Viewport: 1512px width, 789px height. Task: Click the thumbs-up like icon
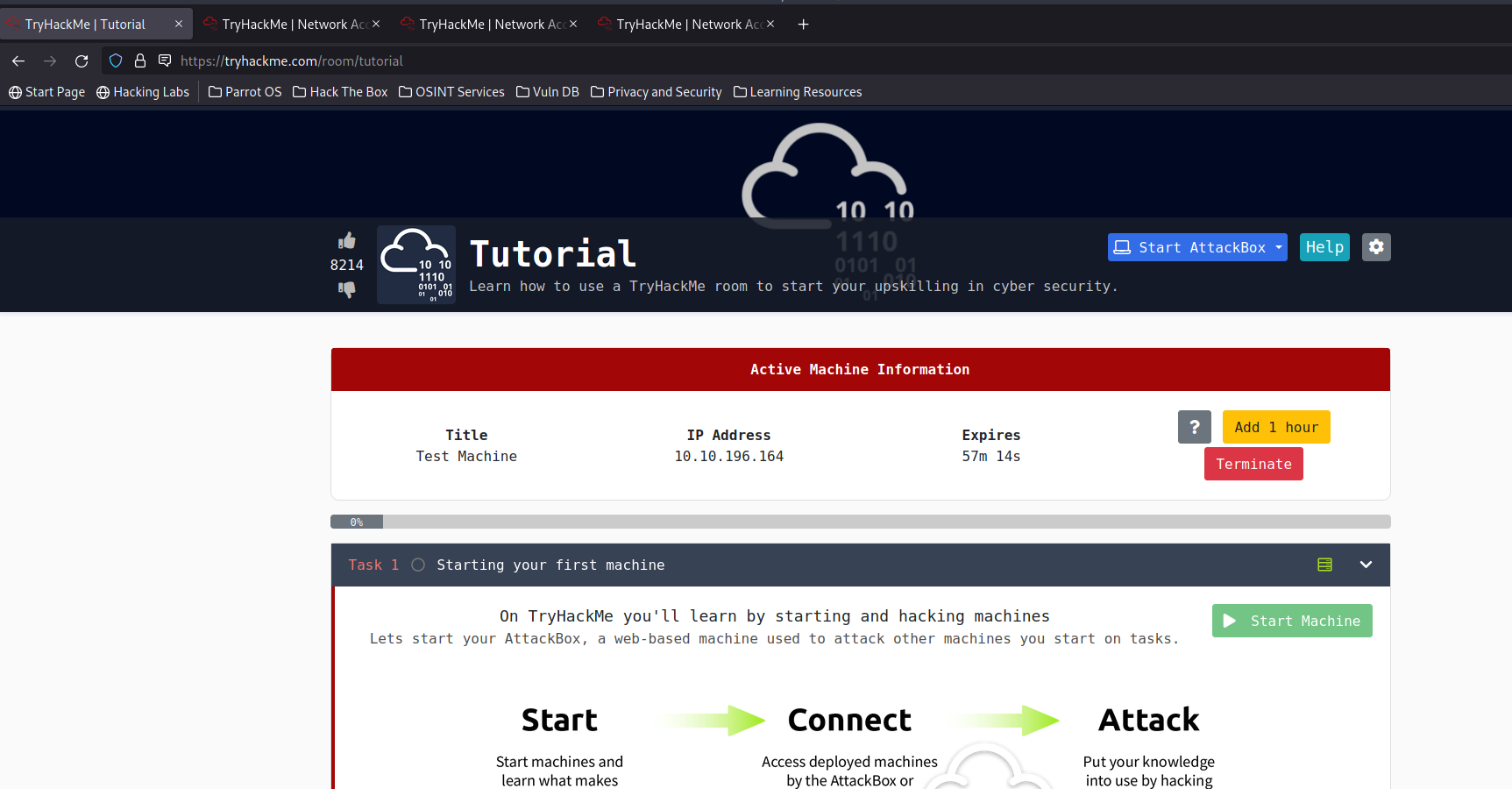point(347,240)
